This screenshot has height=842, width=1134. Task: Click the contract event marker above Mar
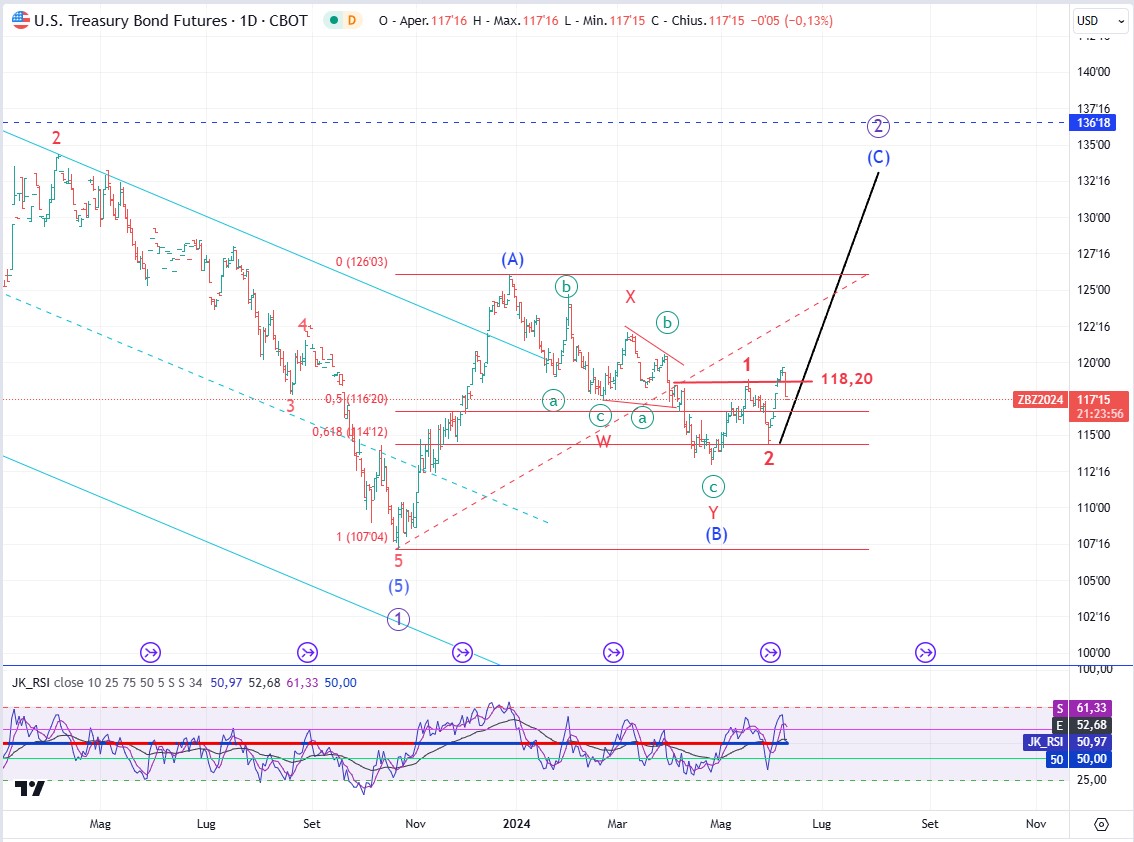613,652
